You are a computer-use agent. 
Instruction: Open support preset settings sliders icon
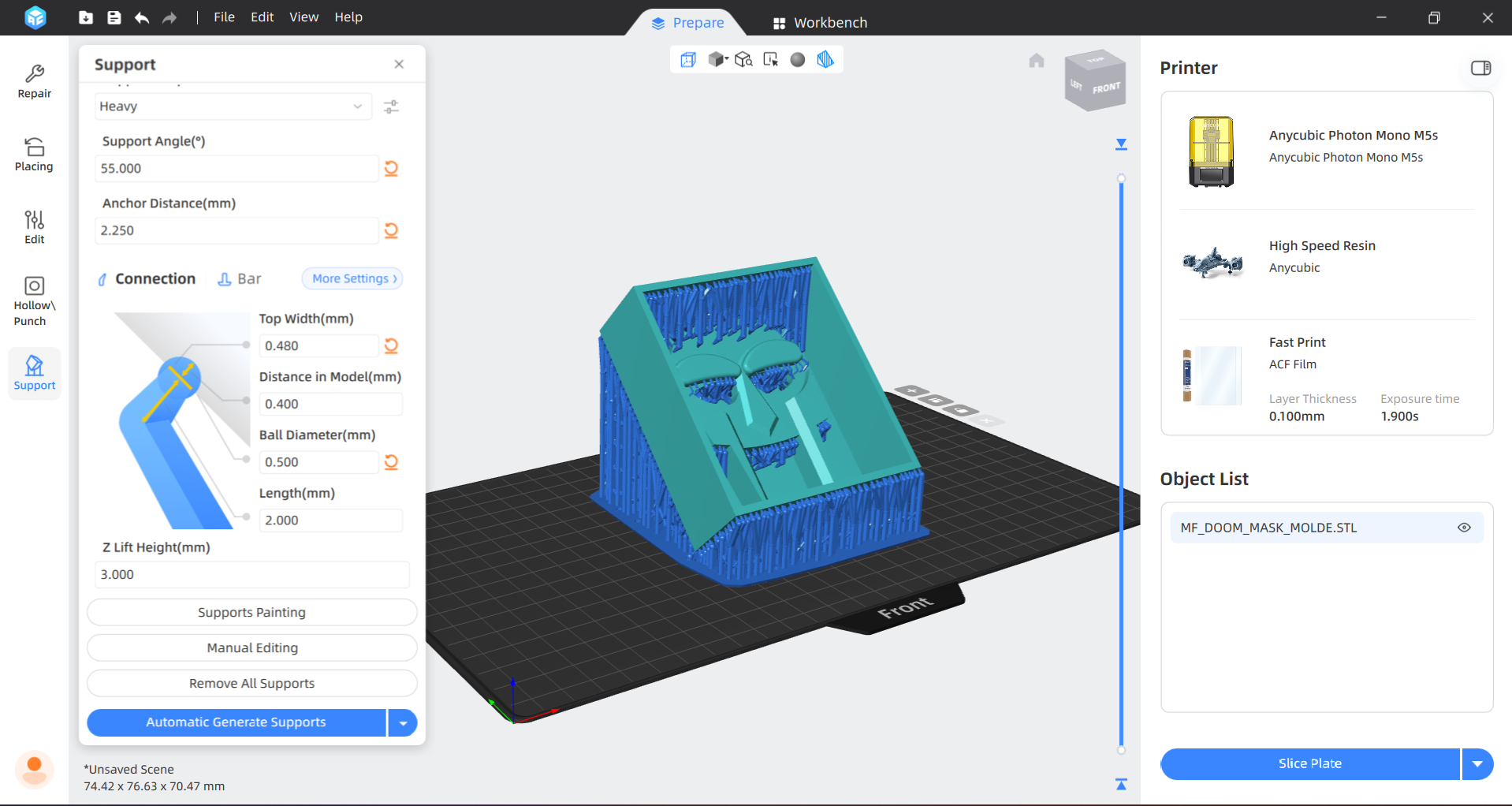[391, 106]
